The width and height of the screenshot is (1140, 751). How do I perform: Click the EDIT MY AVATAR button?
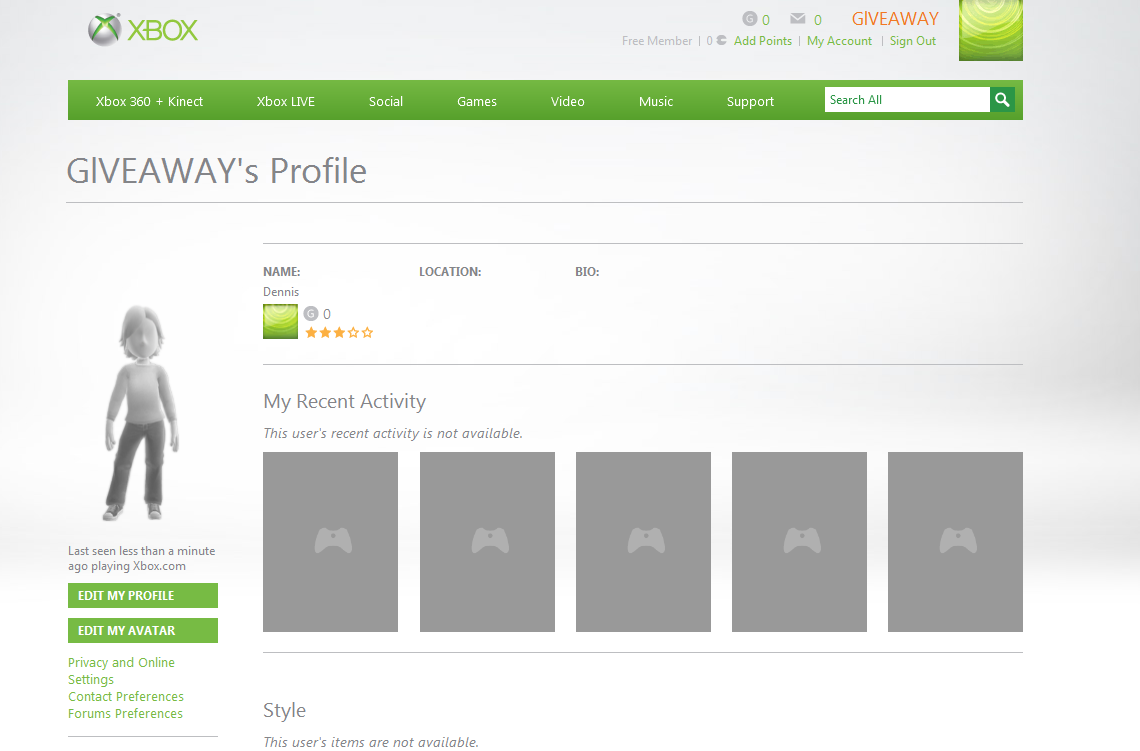[x=143, y=630]
